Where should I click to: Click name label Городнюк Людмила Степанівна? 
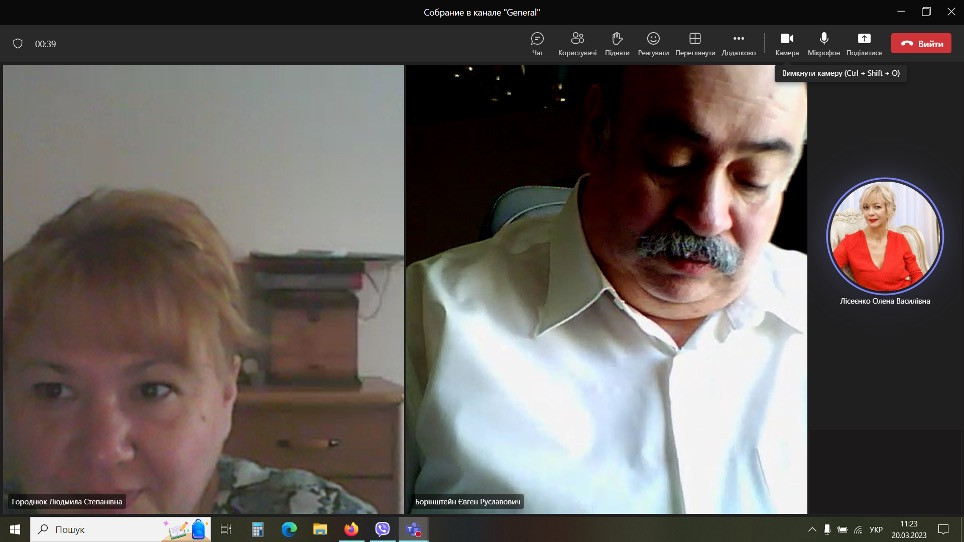[x=67, y=501]
